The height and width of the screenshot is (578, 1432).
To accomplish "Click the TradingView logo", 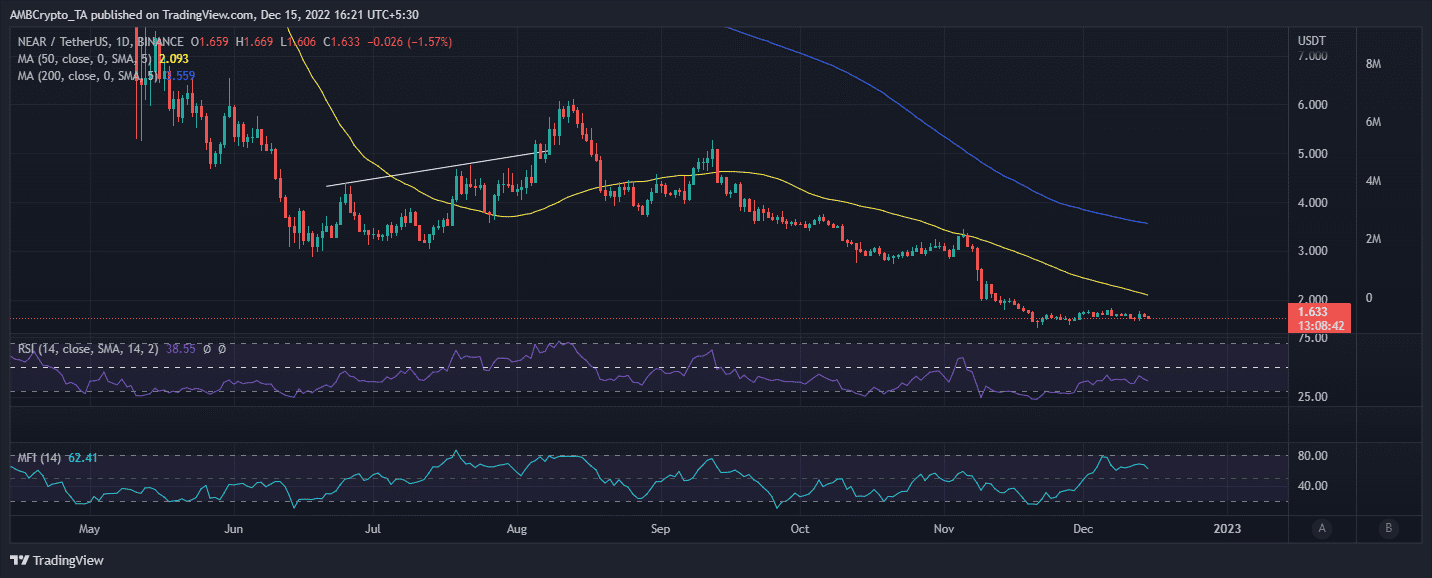I will (x=58, y=560).
